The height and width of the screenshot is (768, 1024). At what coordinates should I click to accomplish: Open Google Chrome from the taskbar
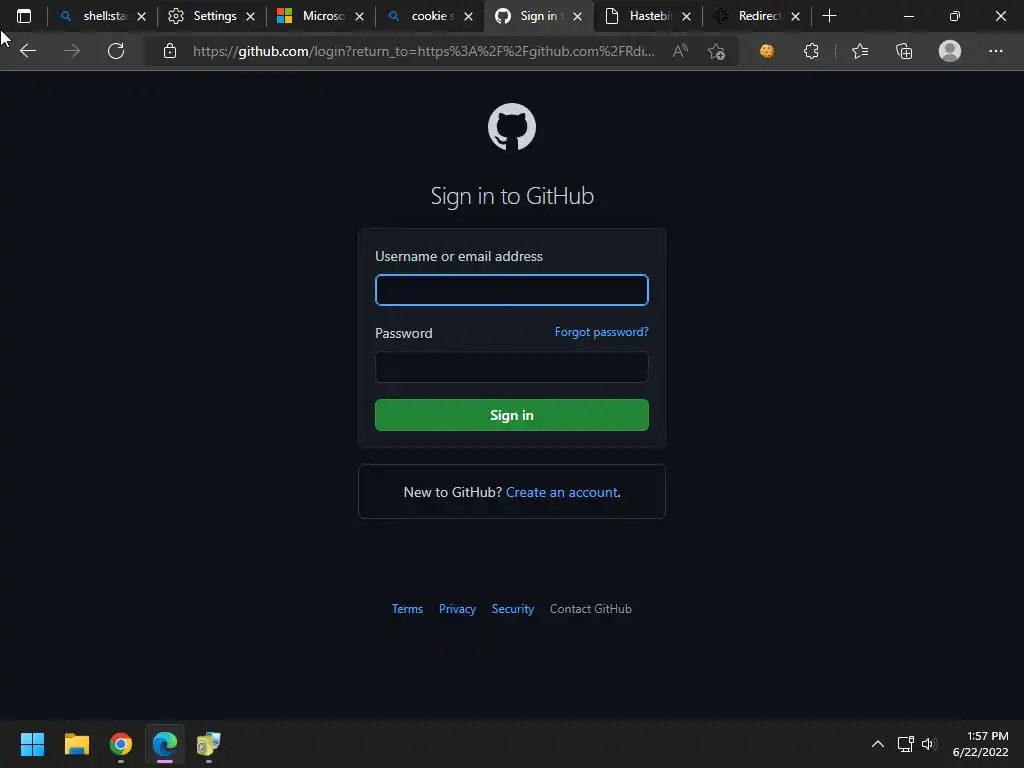(121, 744)
